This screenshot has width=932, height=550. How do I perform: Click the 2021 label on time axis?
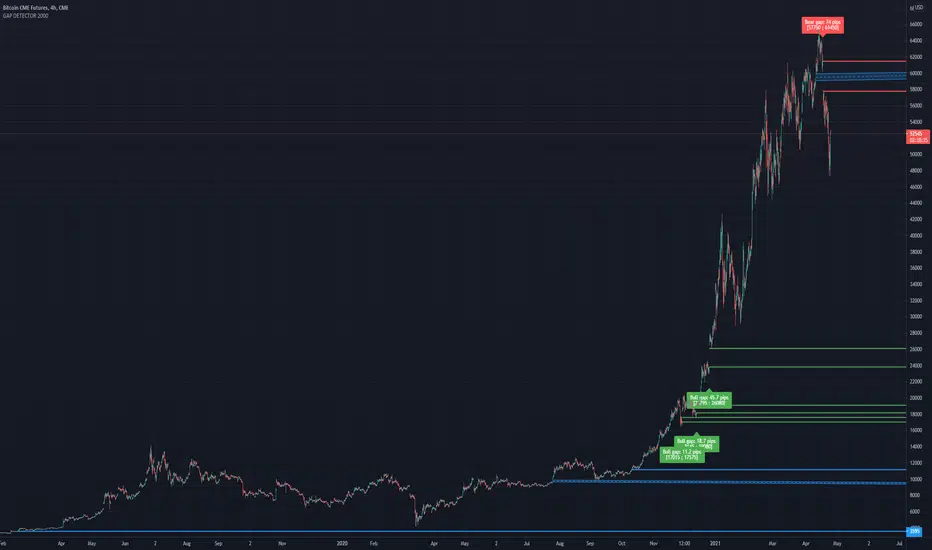715,543
